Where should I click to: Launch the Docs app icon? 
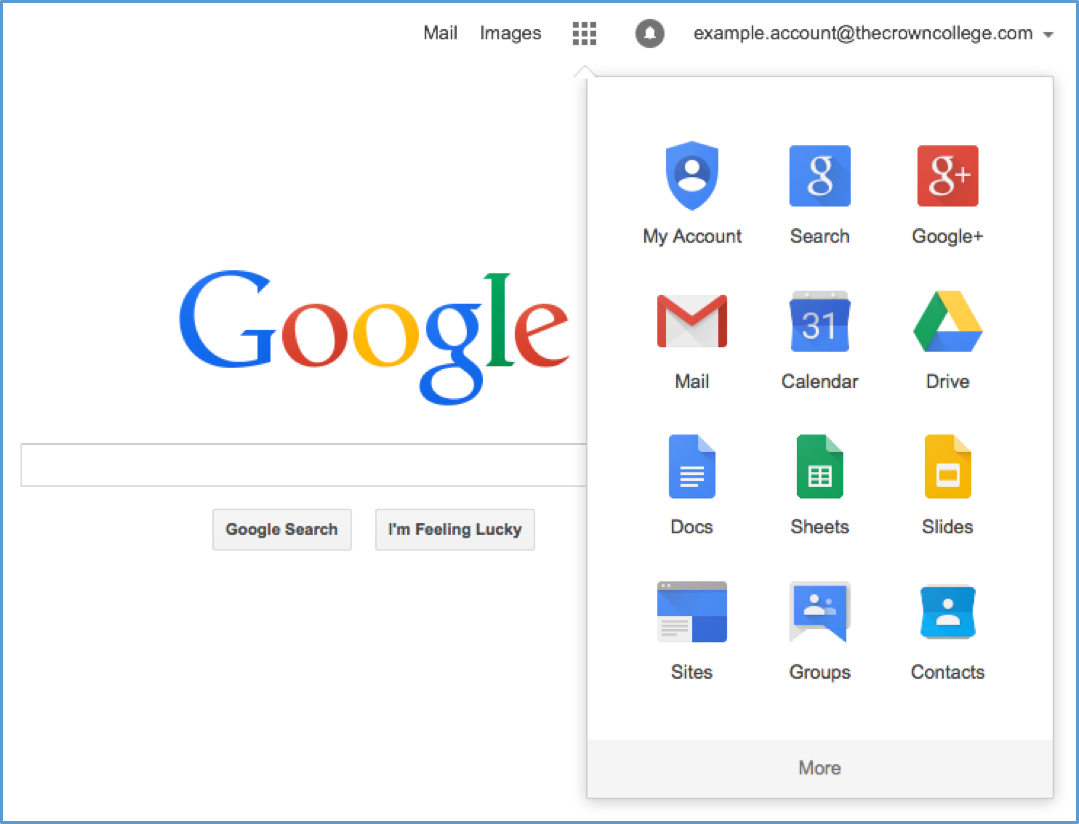(692, 466)
